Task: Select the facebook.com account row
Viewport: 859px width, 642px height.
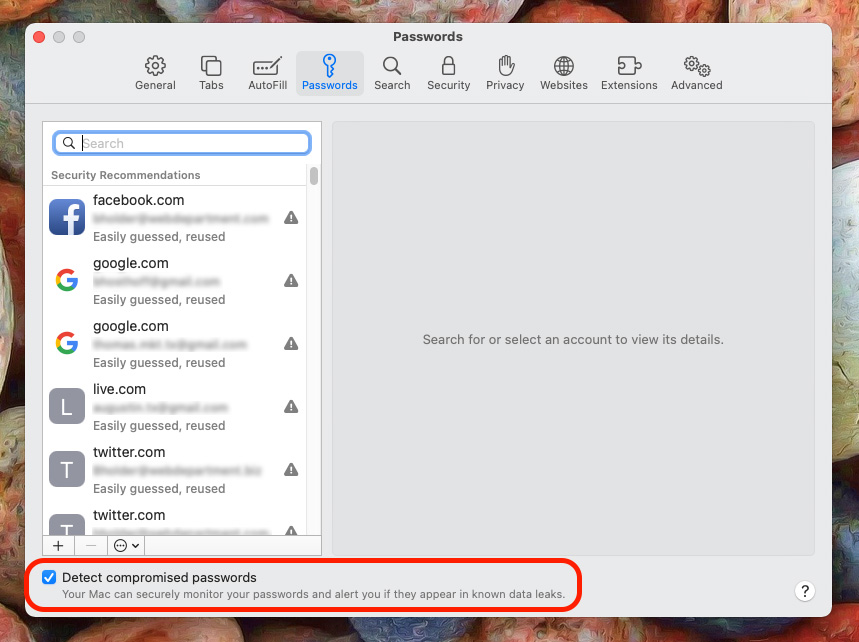Action: point(174,218)
